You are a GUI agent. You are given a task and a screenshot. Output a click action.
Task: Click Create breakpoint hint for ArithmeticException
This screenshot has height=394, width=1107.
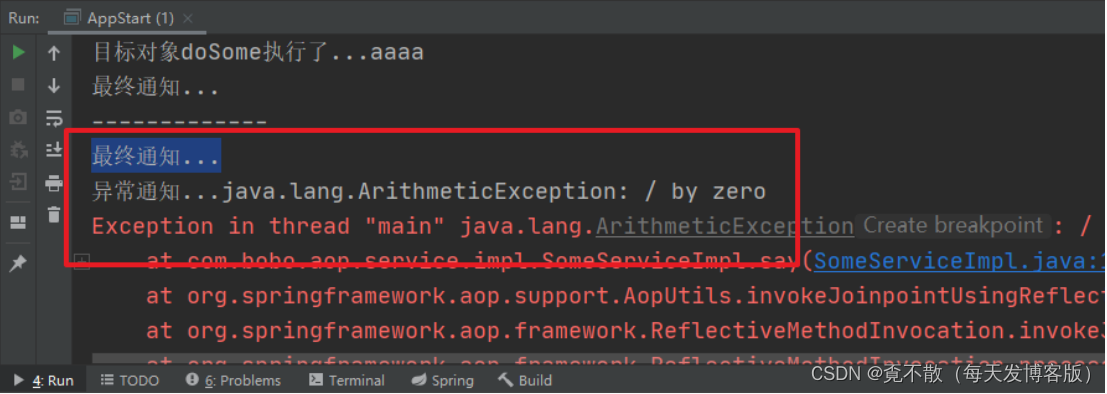(953, 226)
